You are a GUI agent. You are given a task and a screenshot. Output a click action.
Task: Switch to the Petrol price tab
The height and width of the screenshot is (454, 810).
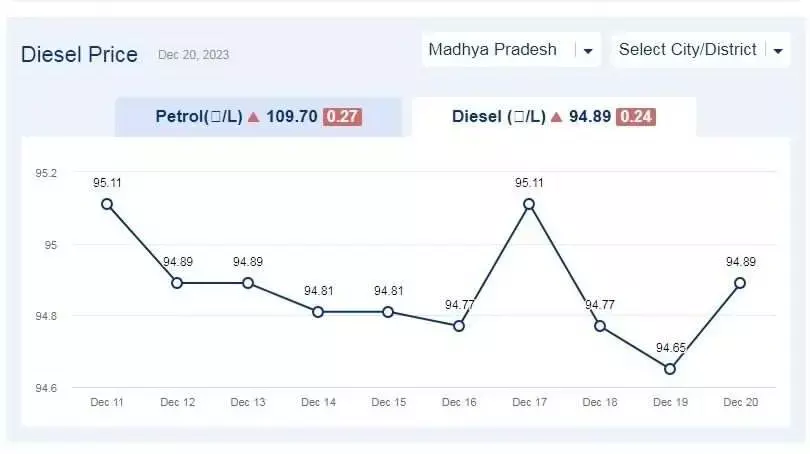[x=258, y=117]
